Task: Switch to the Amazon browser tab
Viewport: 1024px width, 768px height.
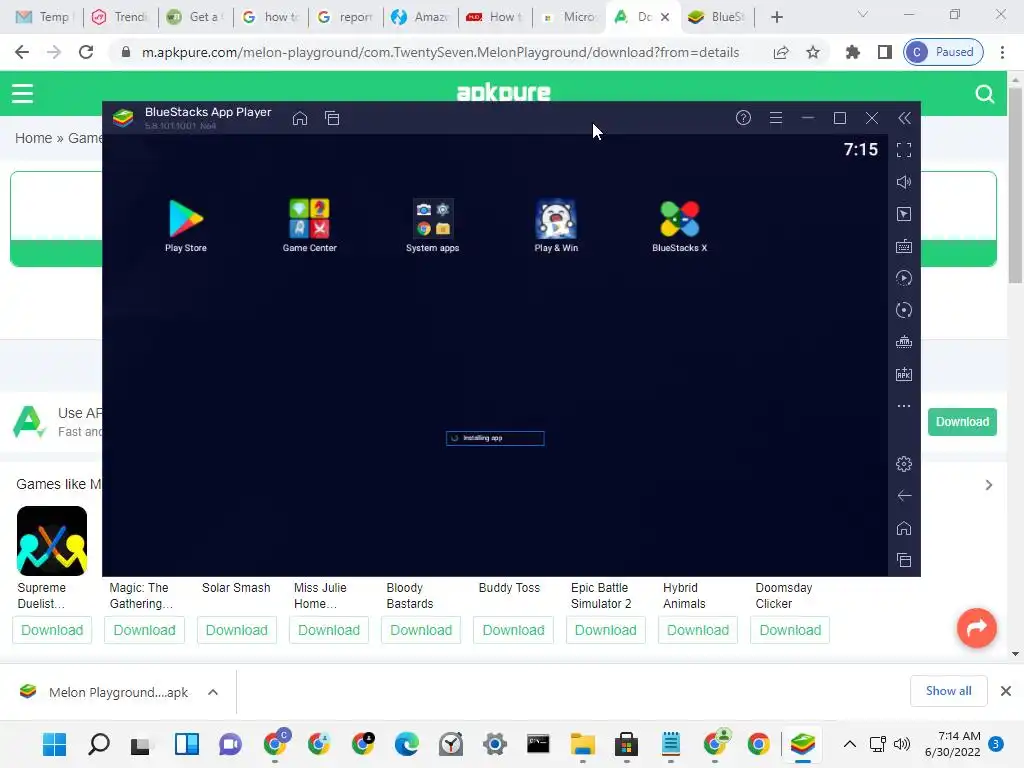Action: (421, 17)
